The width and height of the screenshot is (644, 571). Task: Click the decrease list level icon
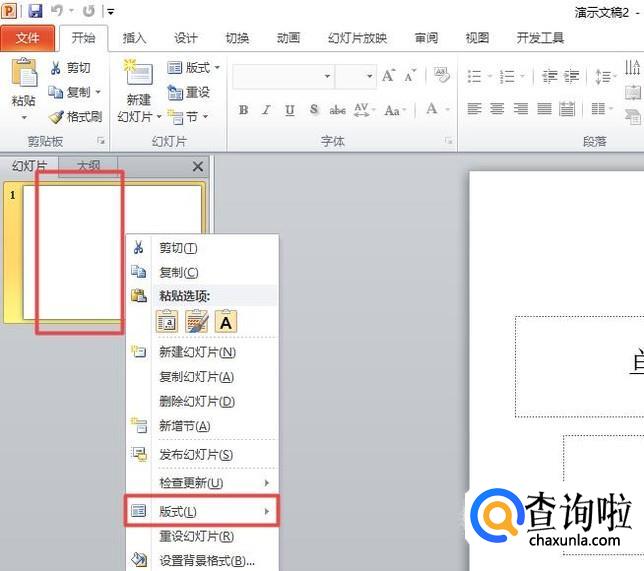[549, 76]
